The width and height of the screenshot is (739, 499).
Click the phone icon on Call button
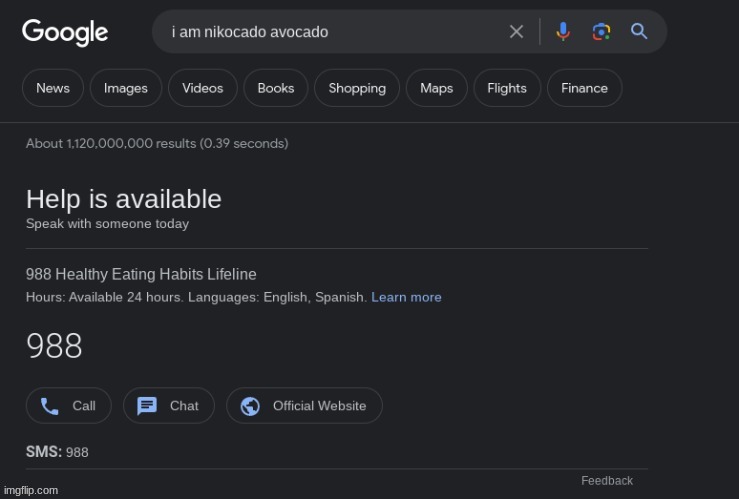coord(49,406)
